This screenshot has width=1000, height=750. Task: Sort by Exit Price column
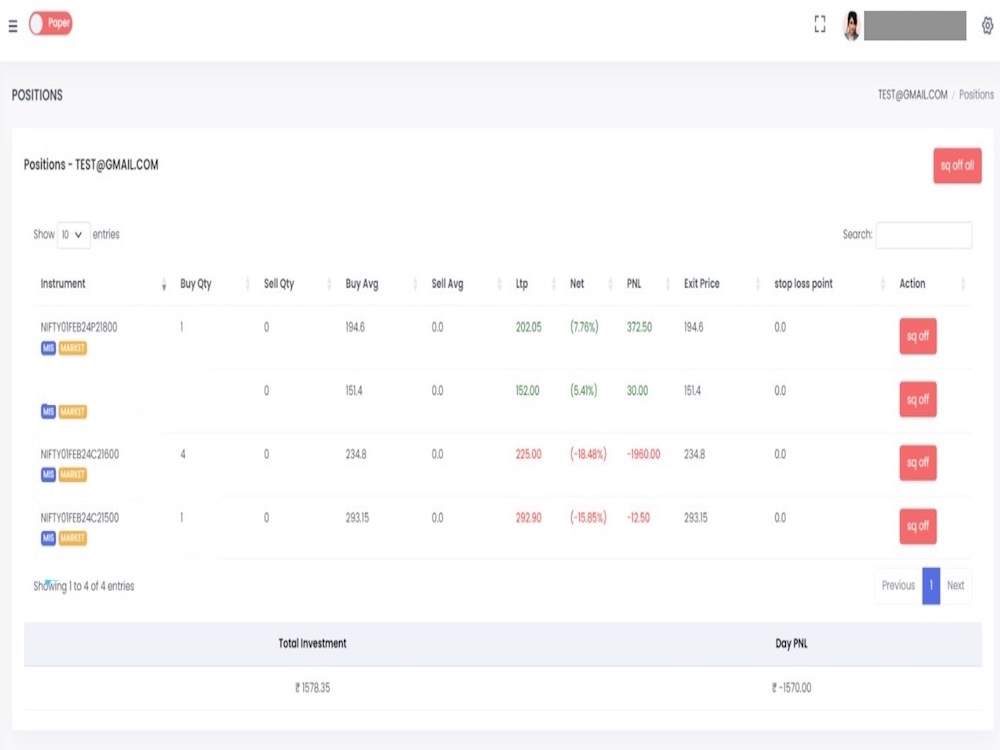pos(721,284)
